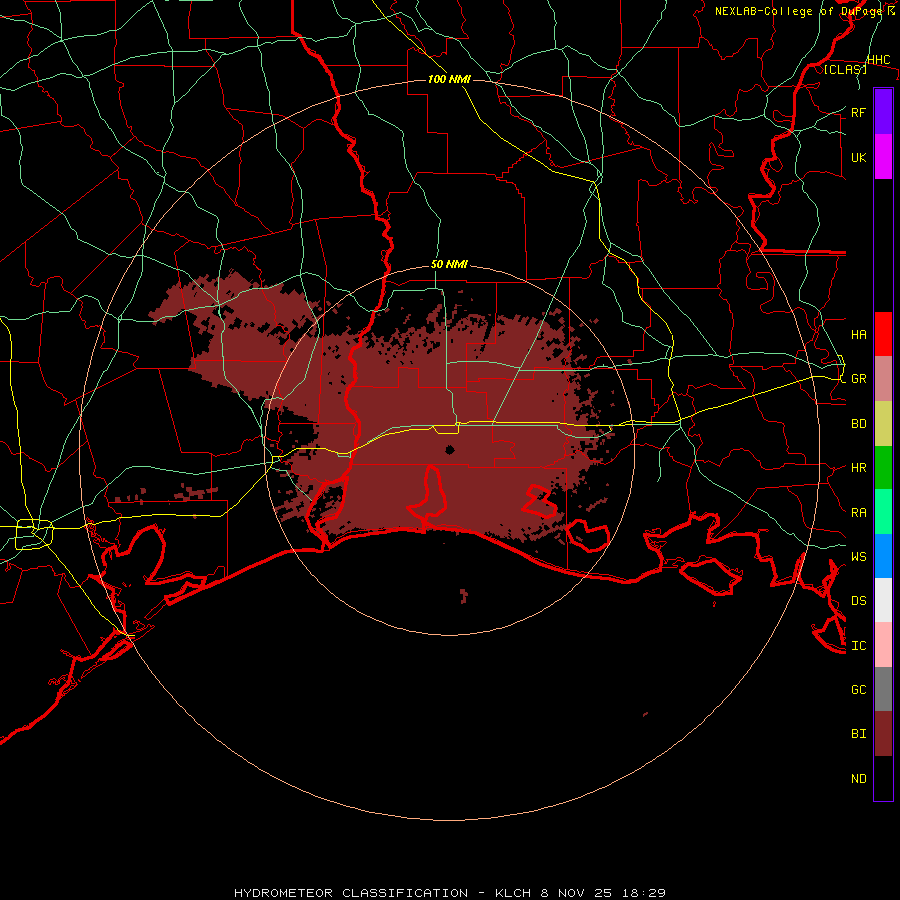This screenshot has width=900, height=900.
Task: Click the HA red legend swatch
Action: 883,334
